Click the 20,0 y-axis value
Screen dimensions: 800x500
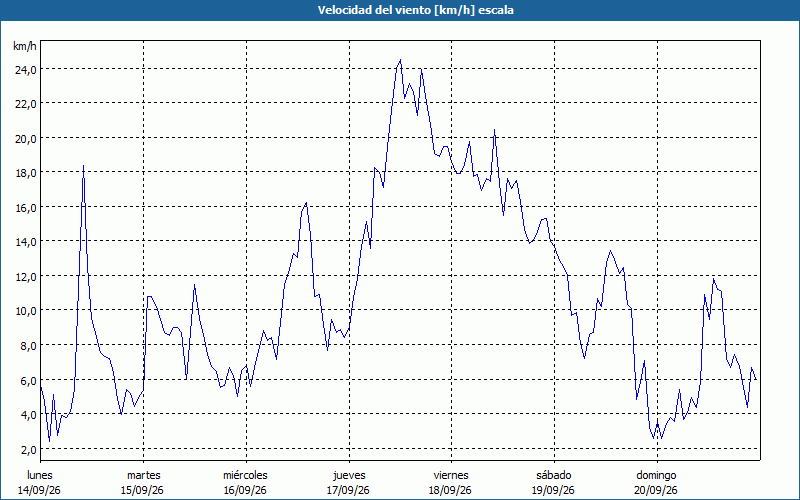point(25,138)
